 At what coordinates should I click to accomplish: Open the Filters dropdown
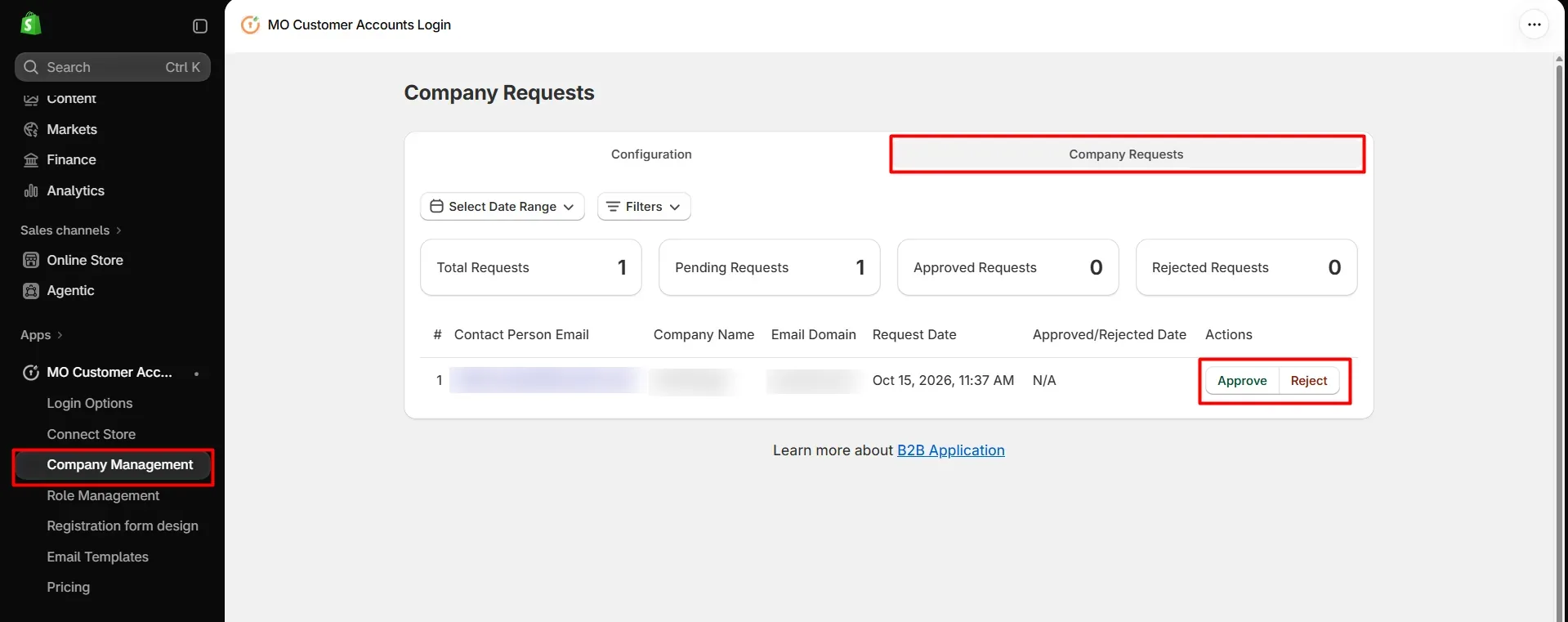tap(644, 206)
